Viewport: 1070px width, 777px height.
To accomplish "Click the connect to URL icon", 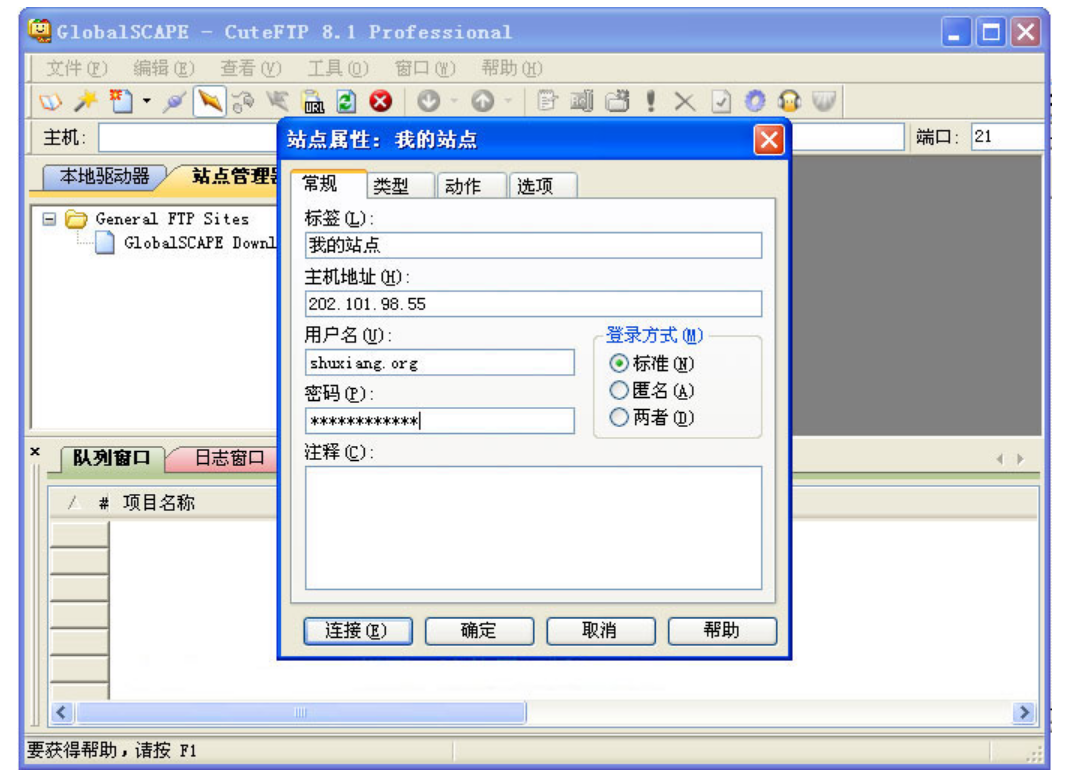I will 313,101.
